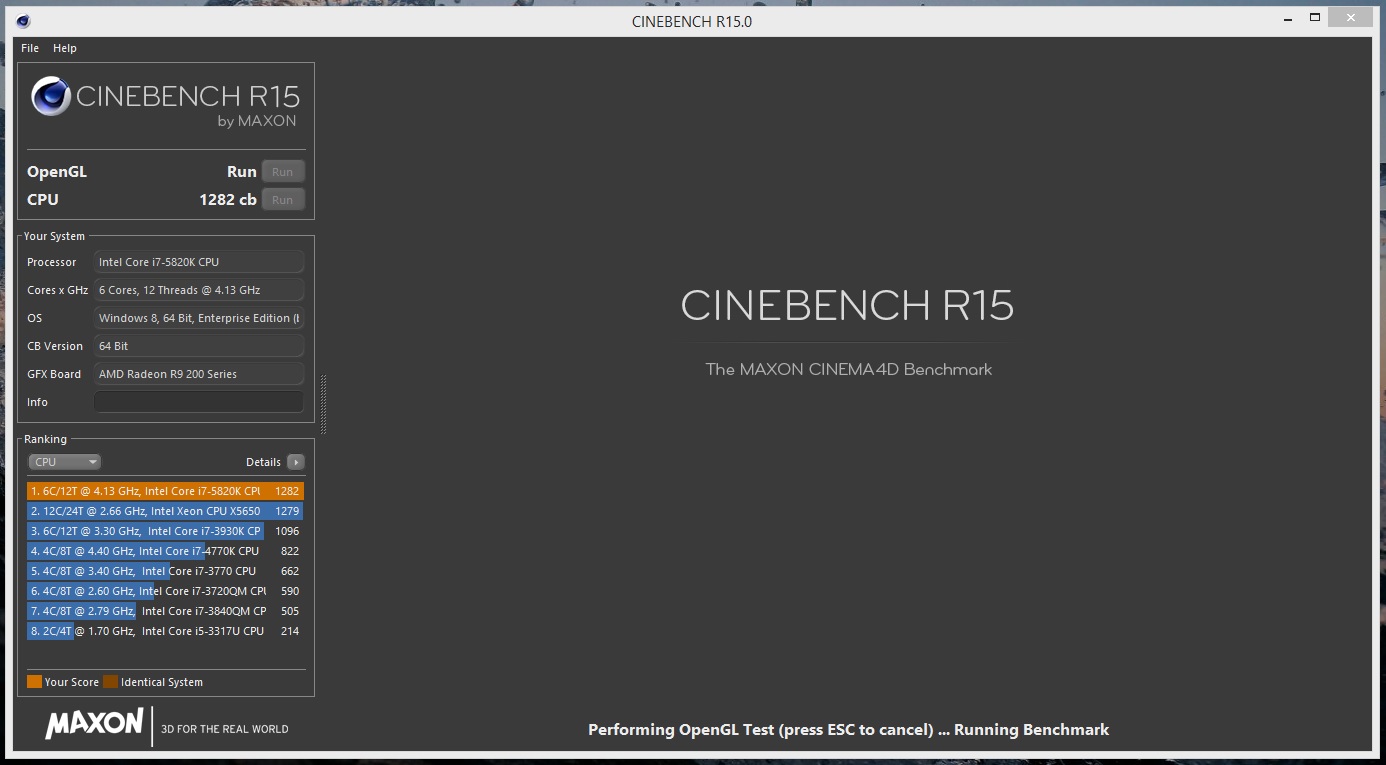The width and height of the screenshot is (1386, 765).
Task: Click the Cinebench R15 logo sphere icon
Action: [x=50, y=97]
